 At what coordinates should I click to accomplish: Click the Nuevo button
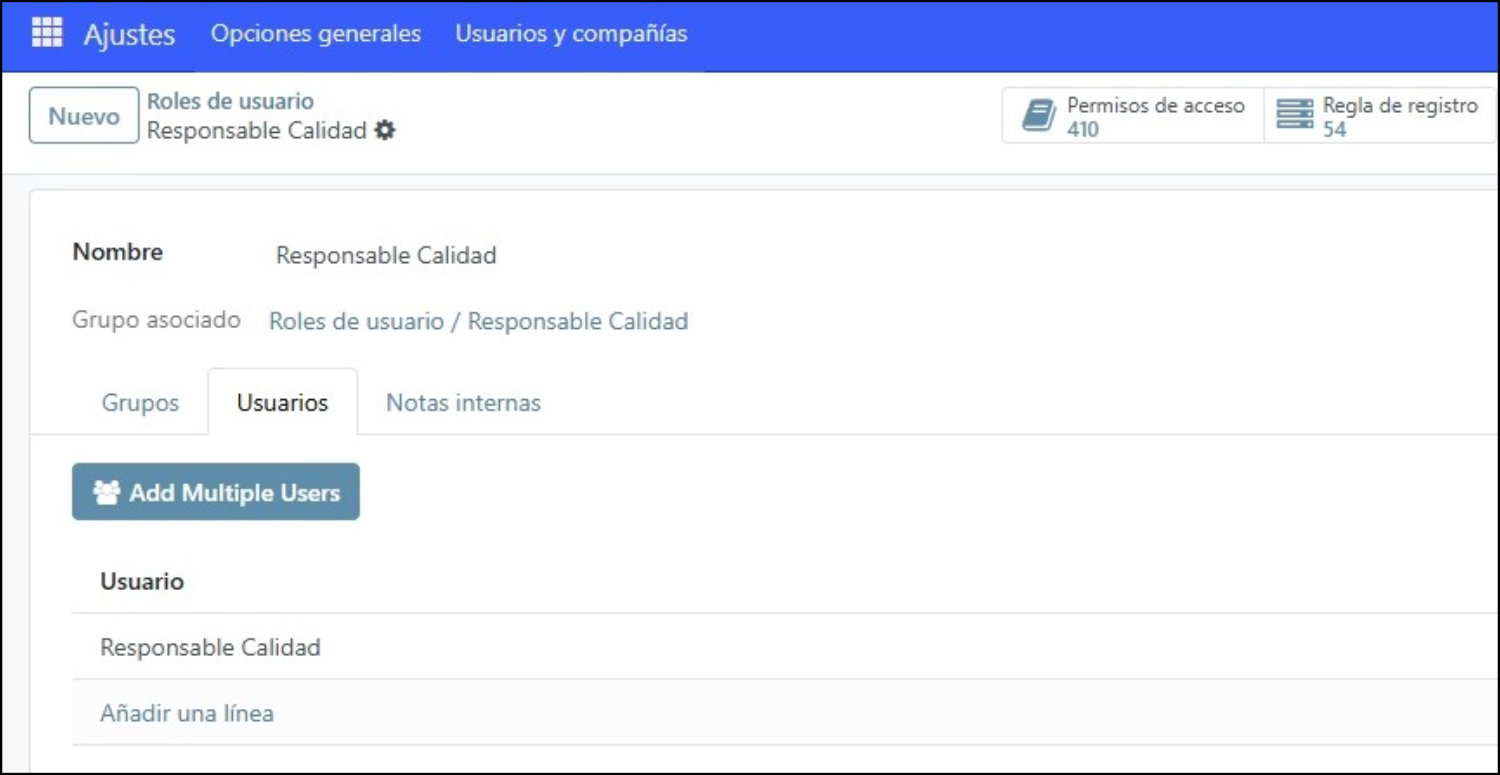(x=84, y=115)
